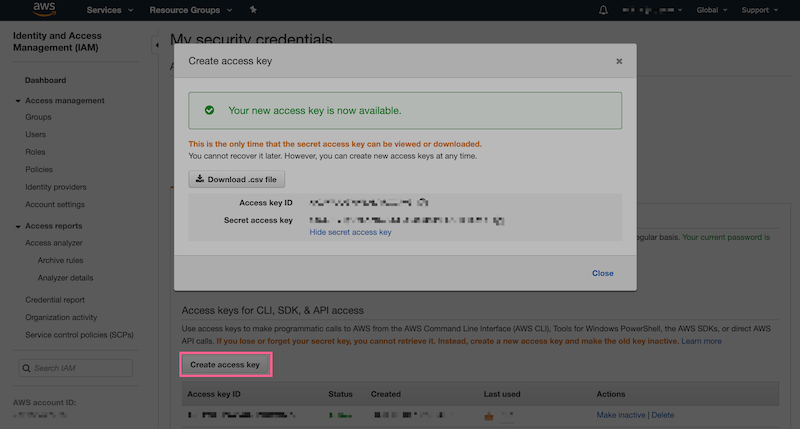Image resolution: width=800 pixels, height=429 pixels.
Task: Open the notifications bell
Action: click(603, 10)
